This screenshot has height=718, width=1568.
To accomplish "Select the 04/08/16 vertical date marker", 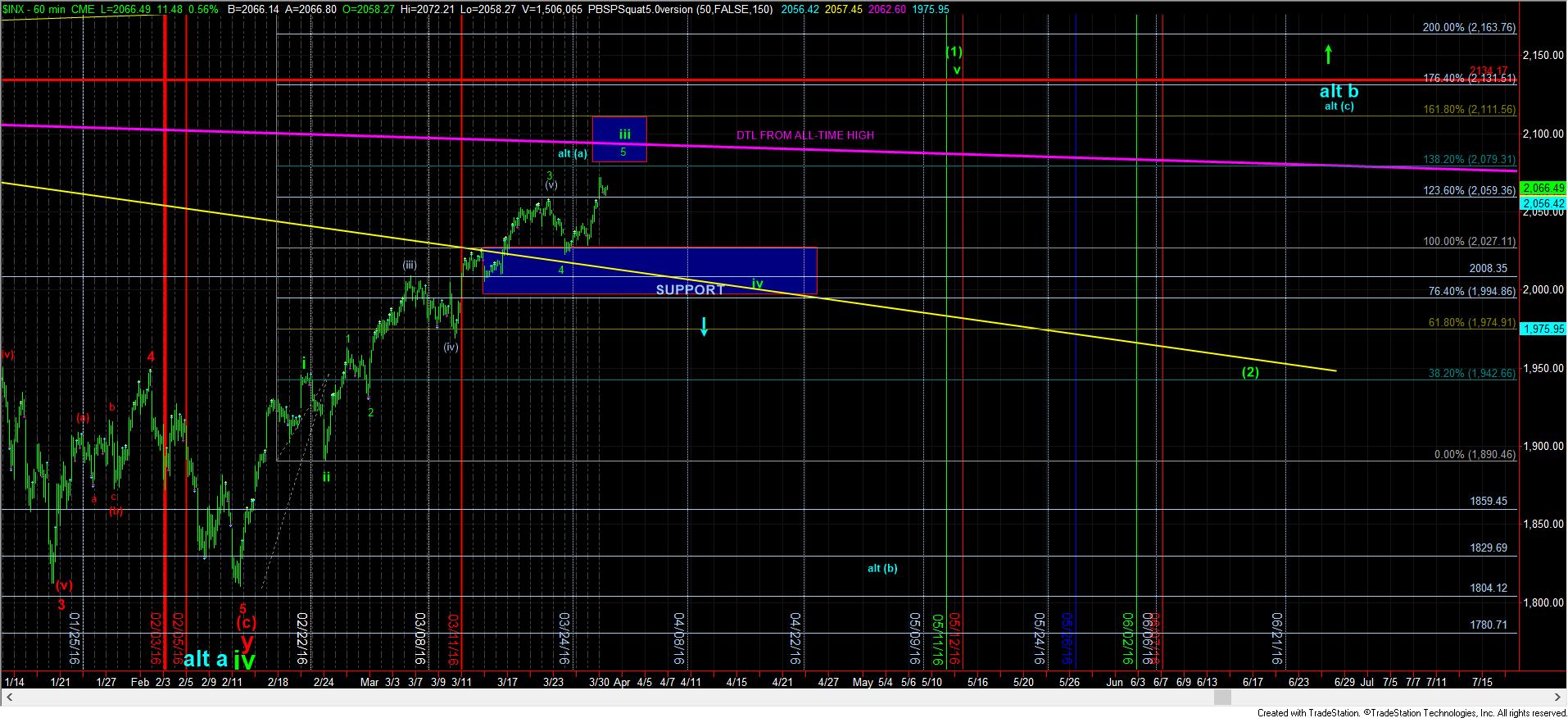I will pyautogui.click(x=679, y=638).
